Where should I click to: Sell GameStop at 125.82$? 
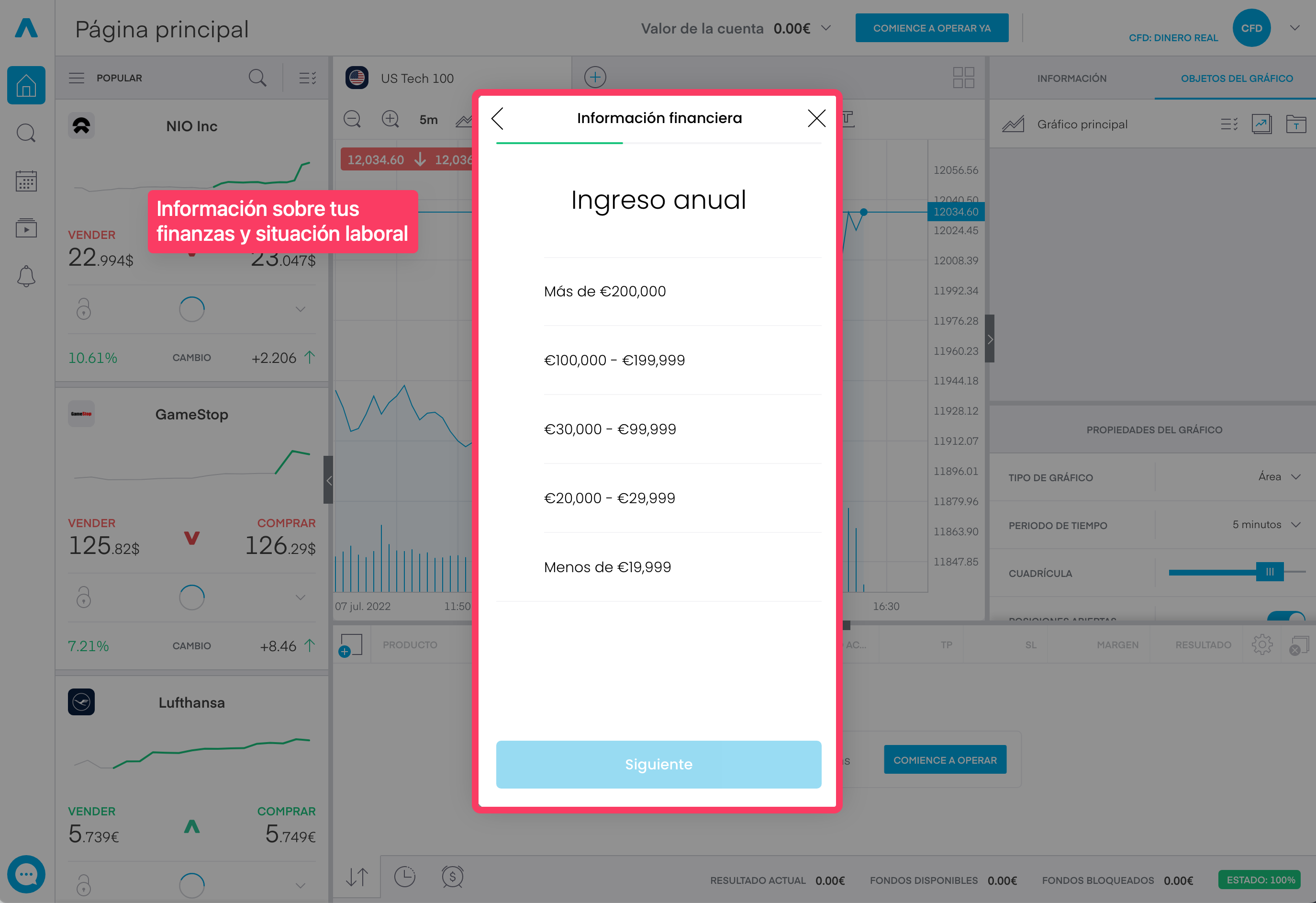coord(104,538)
